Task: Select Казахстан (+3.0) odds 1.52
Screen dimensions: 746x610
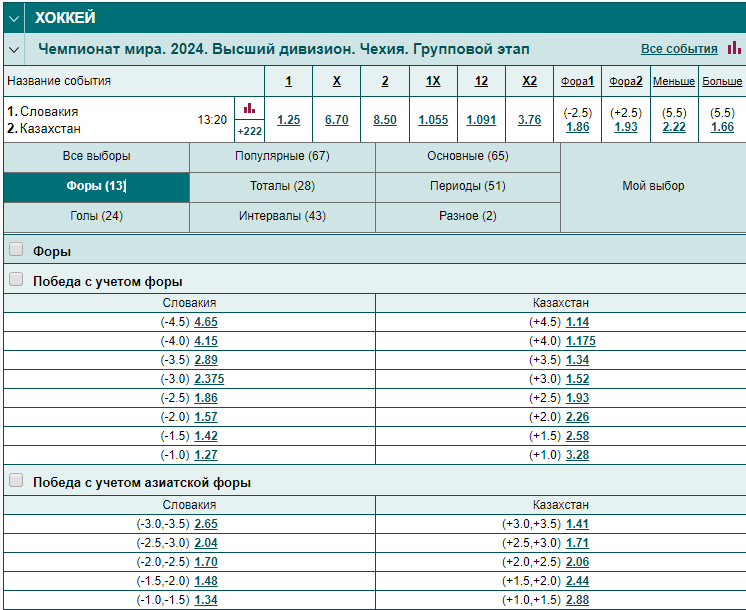Action: pos(578,379)
